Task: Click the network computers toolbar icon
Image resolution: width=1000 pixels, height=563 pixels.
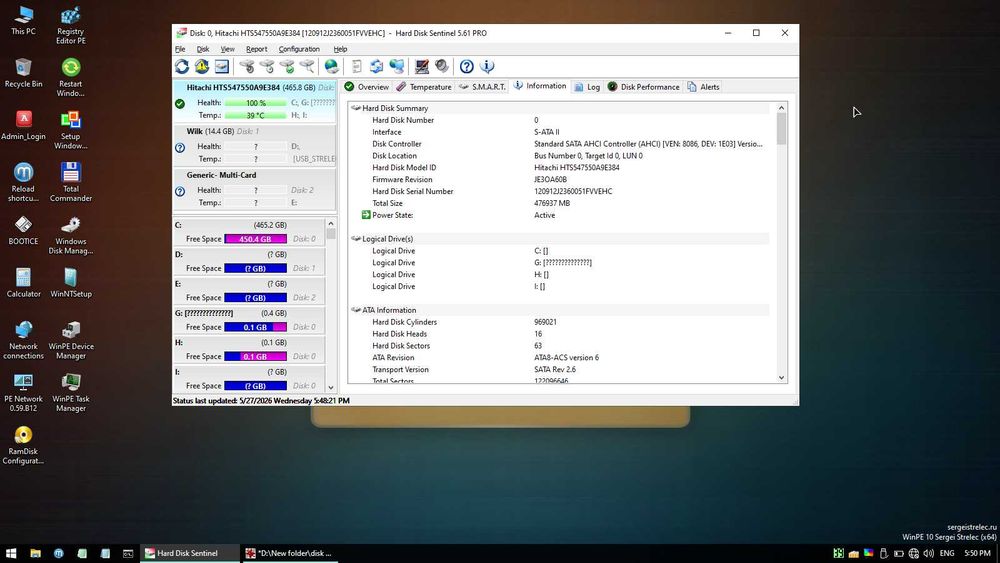Action: point(397,66)
